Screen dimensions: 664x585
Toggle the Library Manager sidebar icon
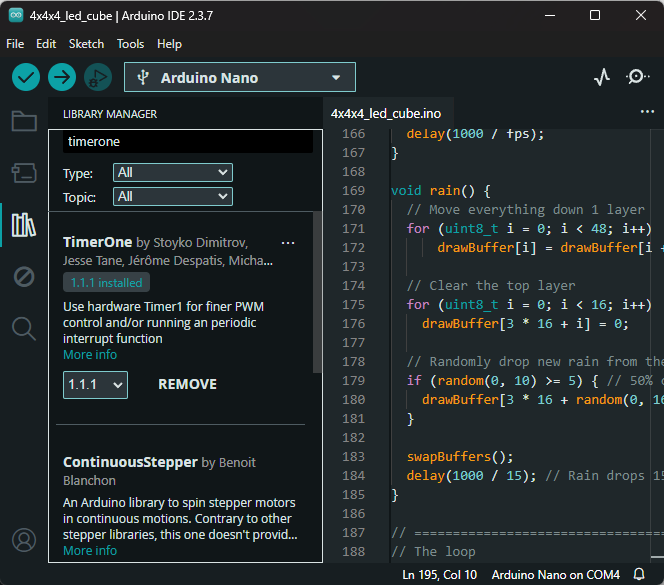click(24, 225)
